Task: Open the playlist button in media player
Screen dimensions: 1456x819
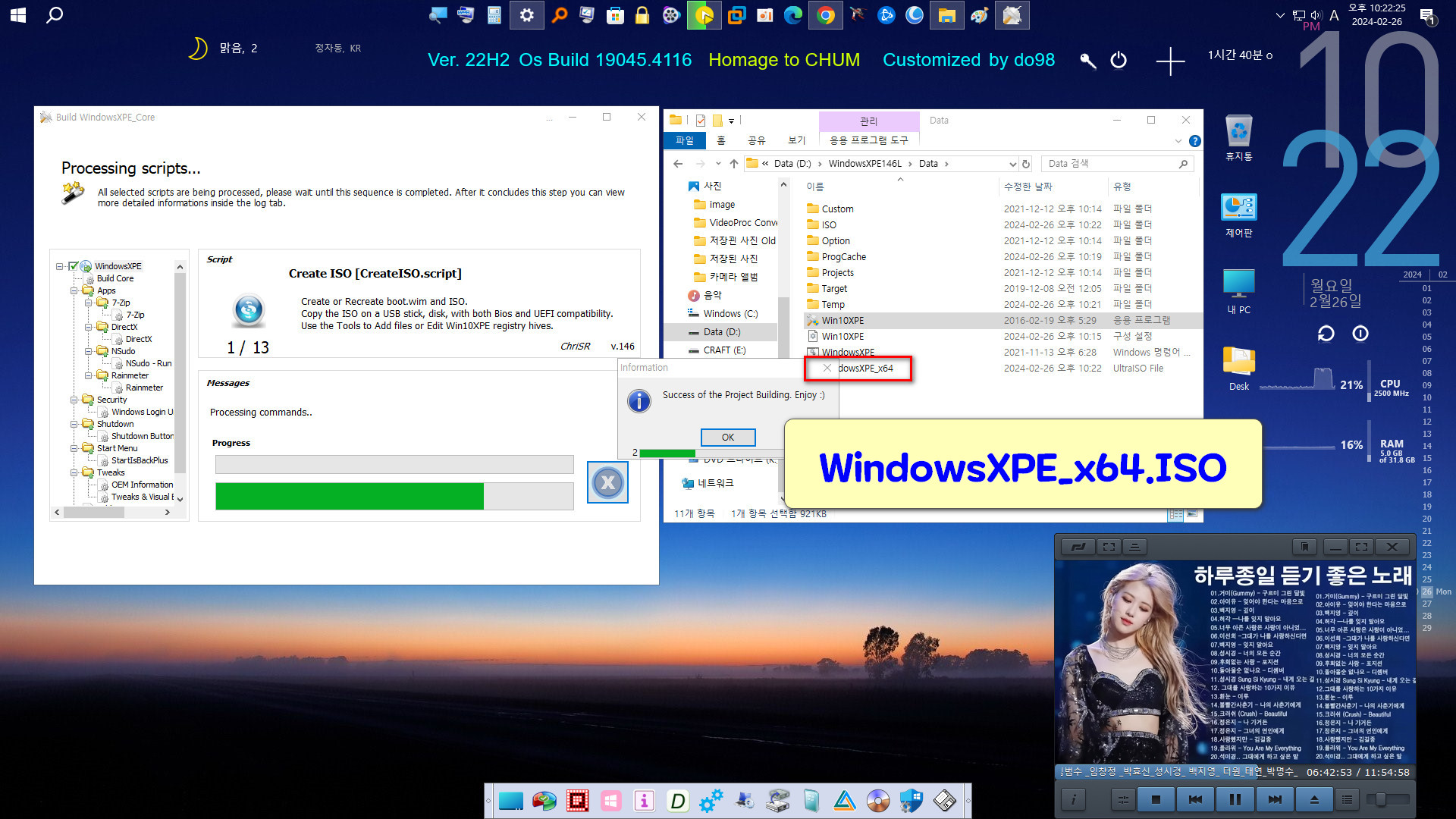Action: pos(1347,799)
